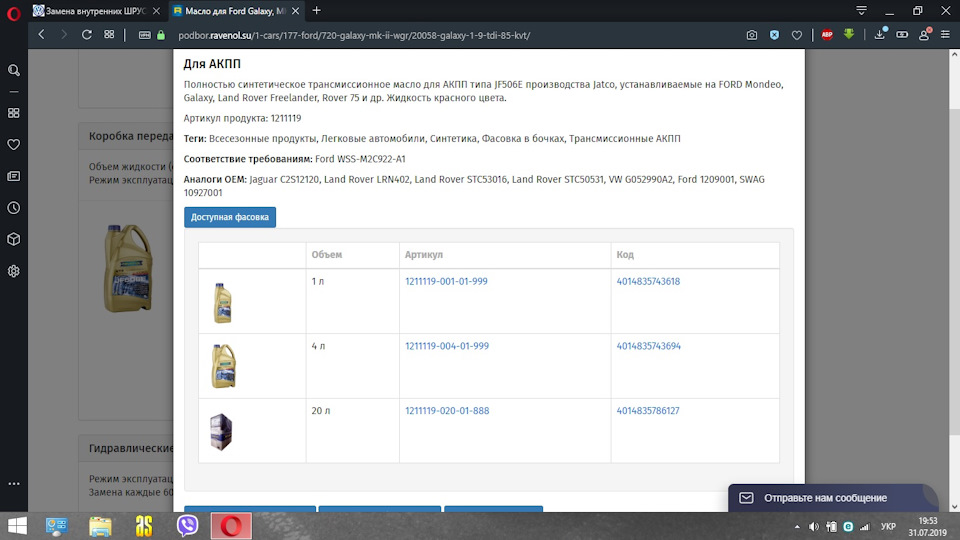Open green download arrow extension
This screenshot has height=540, width=960.
[849, 35]
